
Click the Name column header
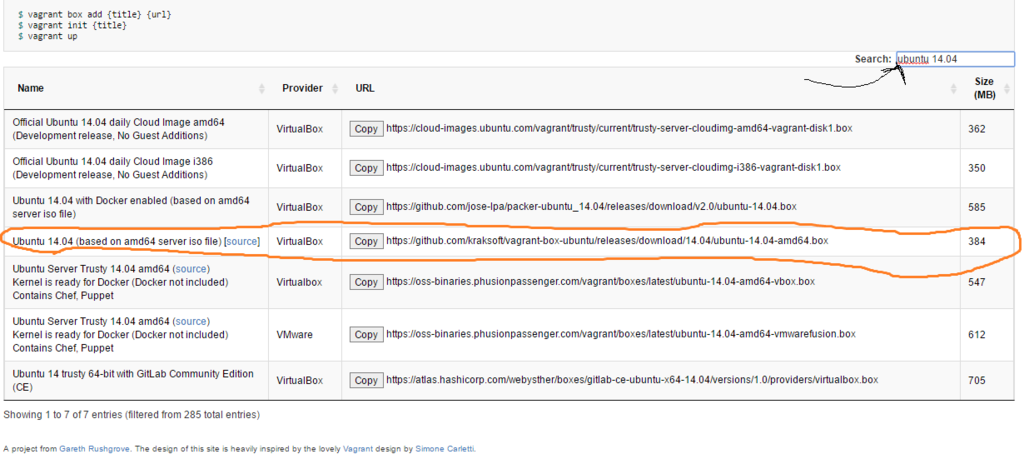(136, 88)
